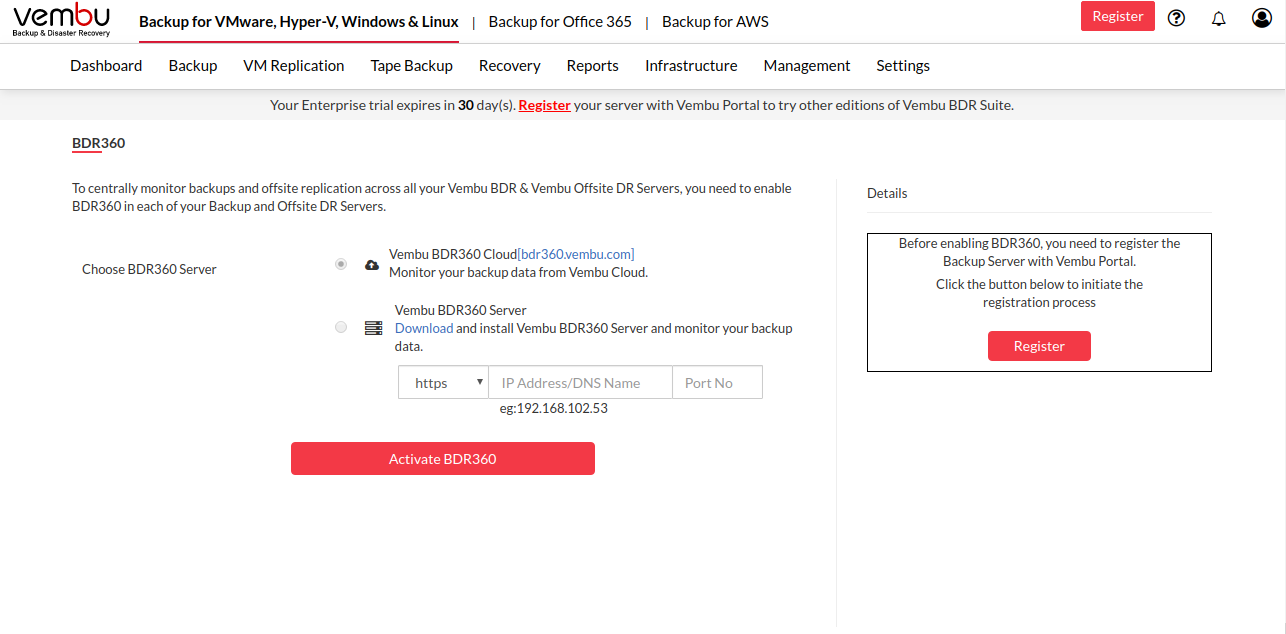1286x634 pixels.
Task: Click the Register button in top header
Action: 1118,16
